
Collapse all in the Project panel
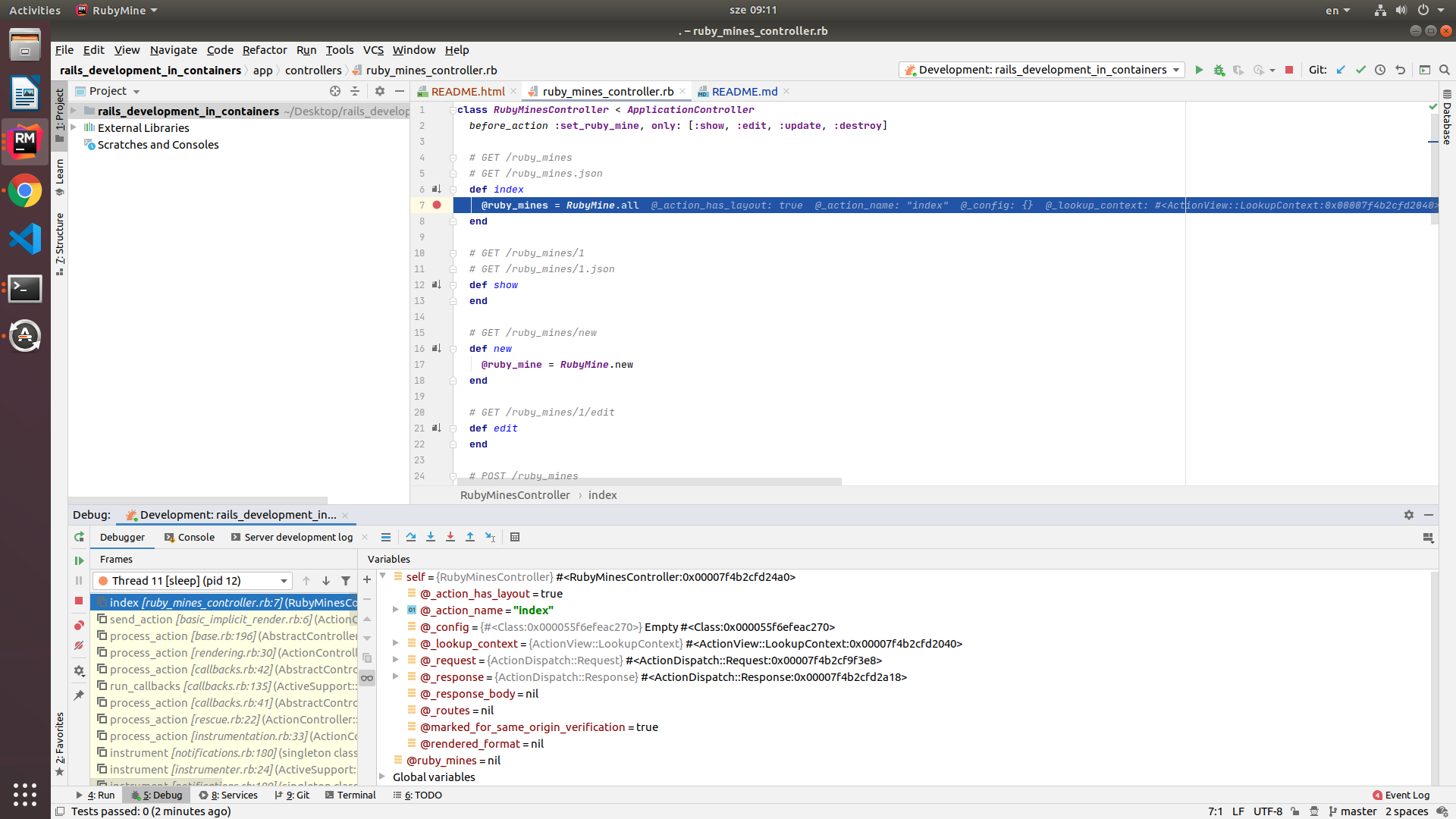355,91
